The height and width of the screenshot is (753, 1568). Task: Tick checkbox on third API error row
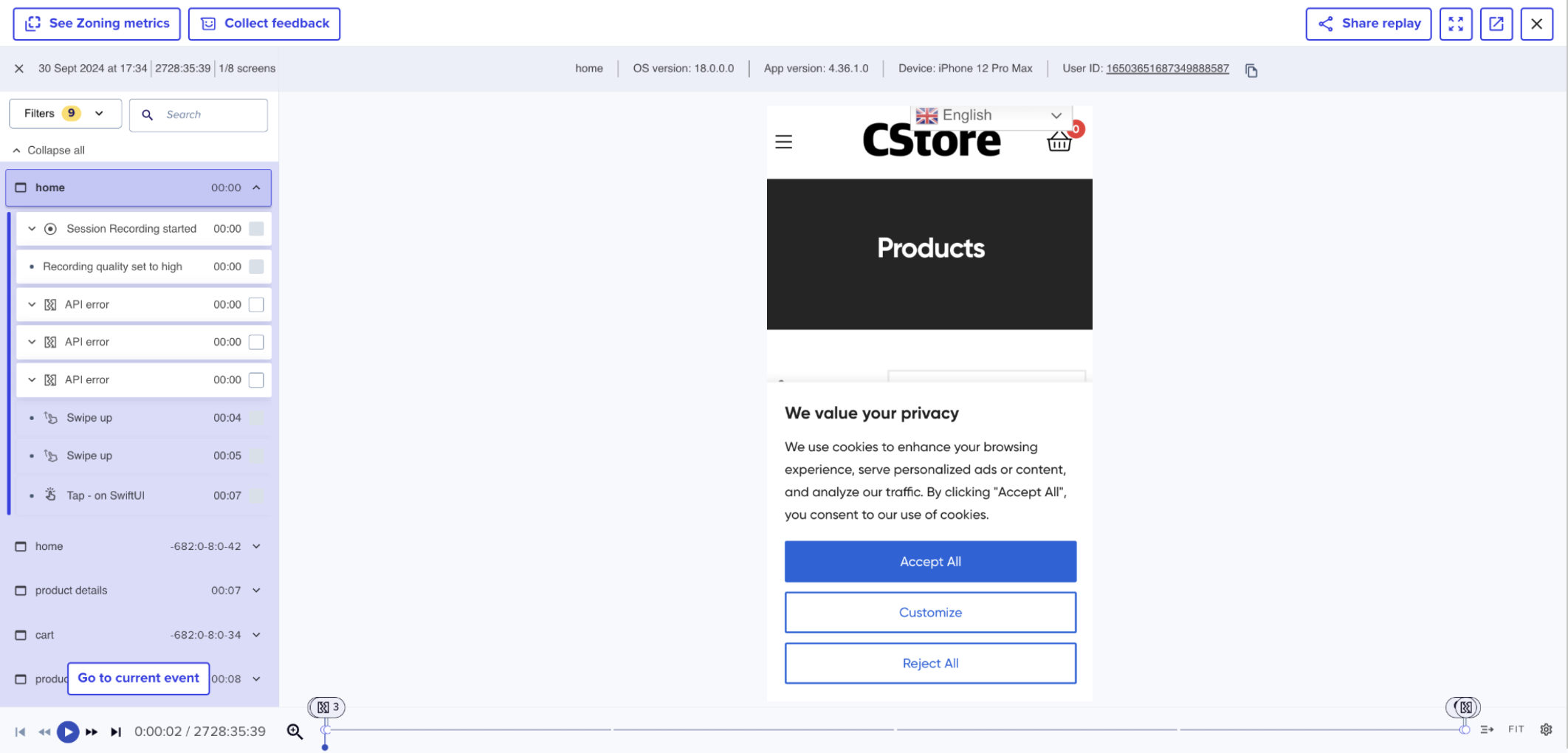tap(256, 379)
